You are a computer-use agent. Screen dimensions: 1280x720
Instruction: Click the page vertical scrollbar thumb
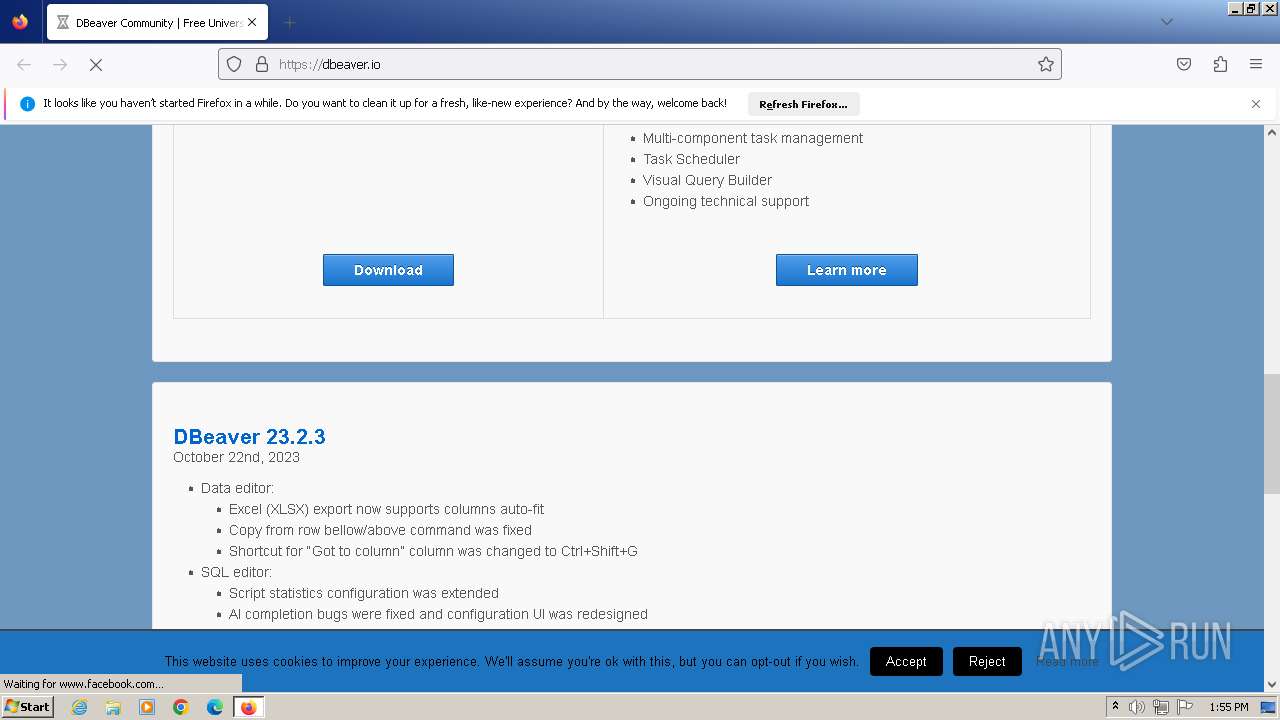point(1272,434)
